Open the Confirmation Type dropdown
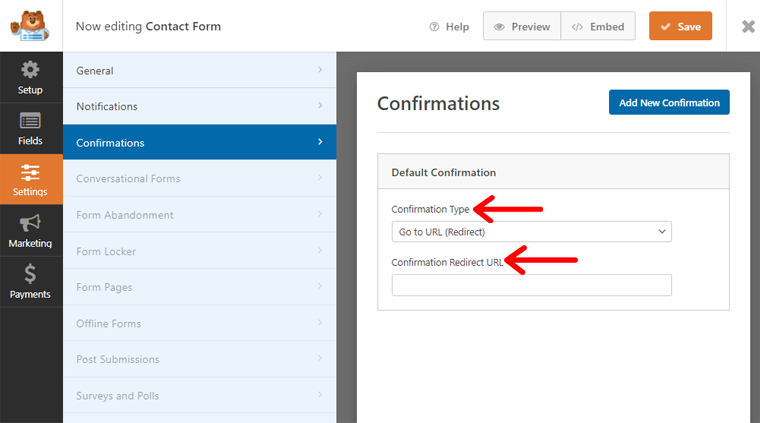The height and width of the screenshot is (423, 760). [531, 232]
